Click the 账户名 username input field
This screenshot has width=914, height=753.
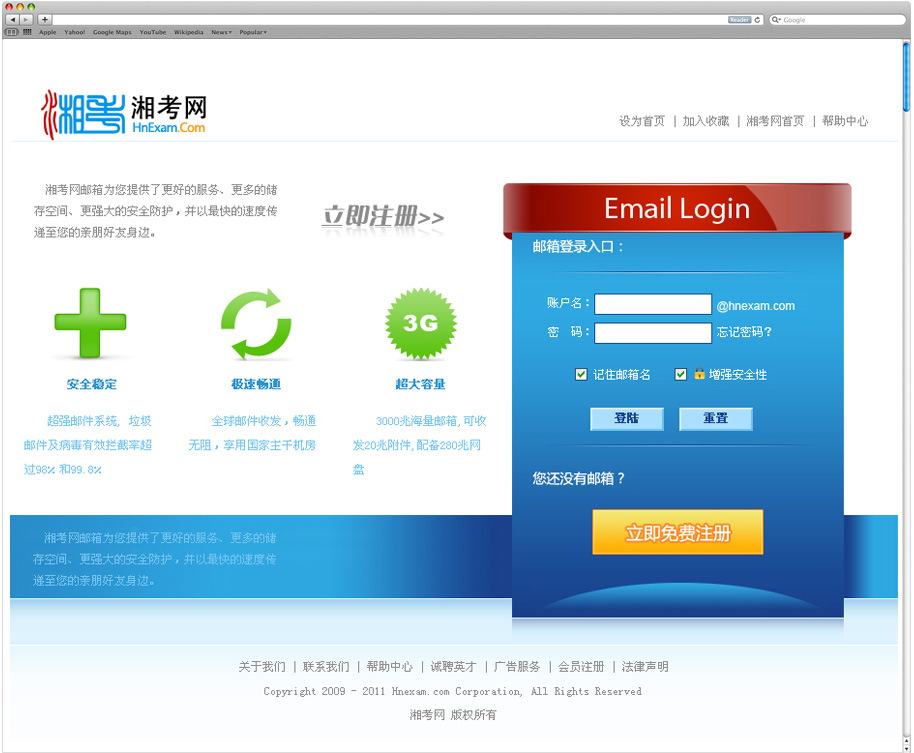[653, 305]
